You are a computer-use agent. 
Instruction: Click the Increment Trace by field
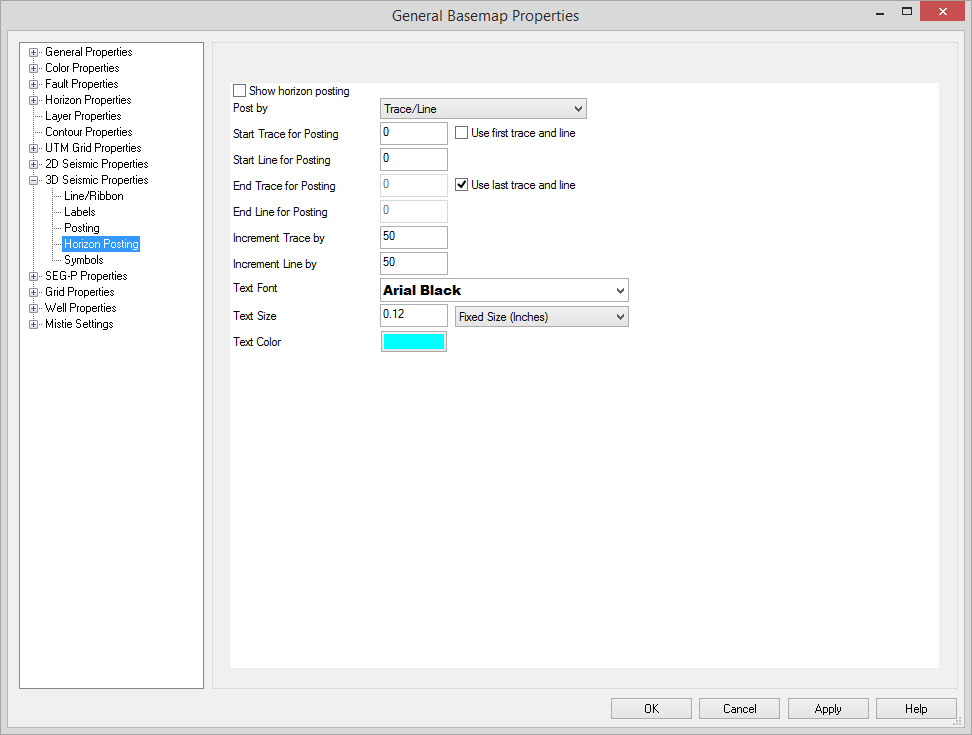[x=414, y=238]
